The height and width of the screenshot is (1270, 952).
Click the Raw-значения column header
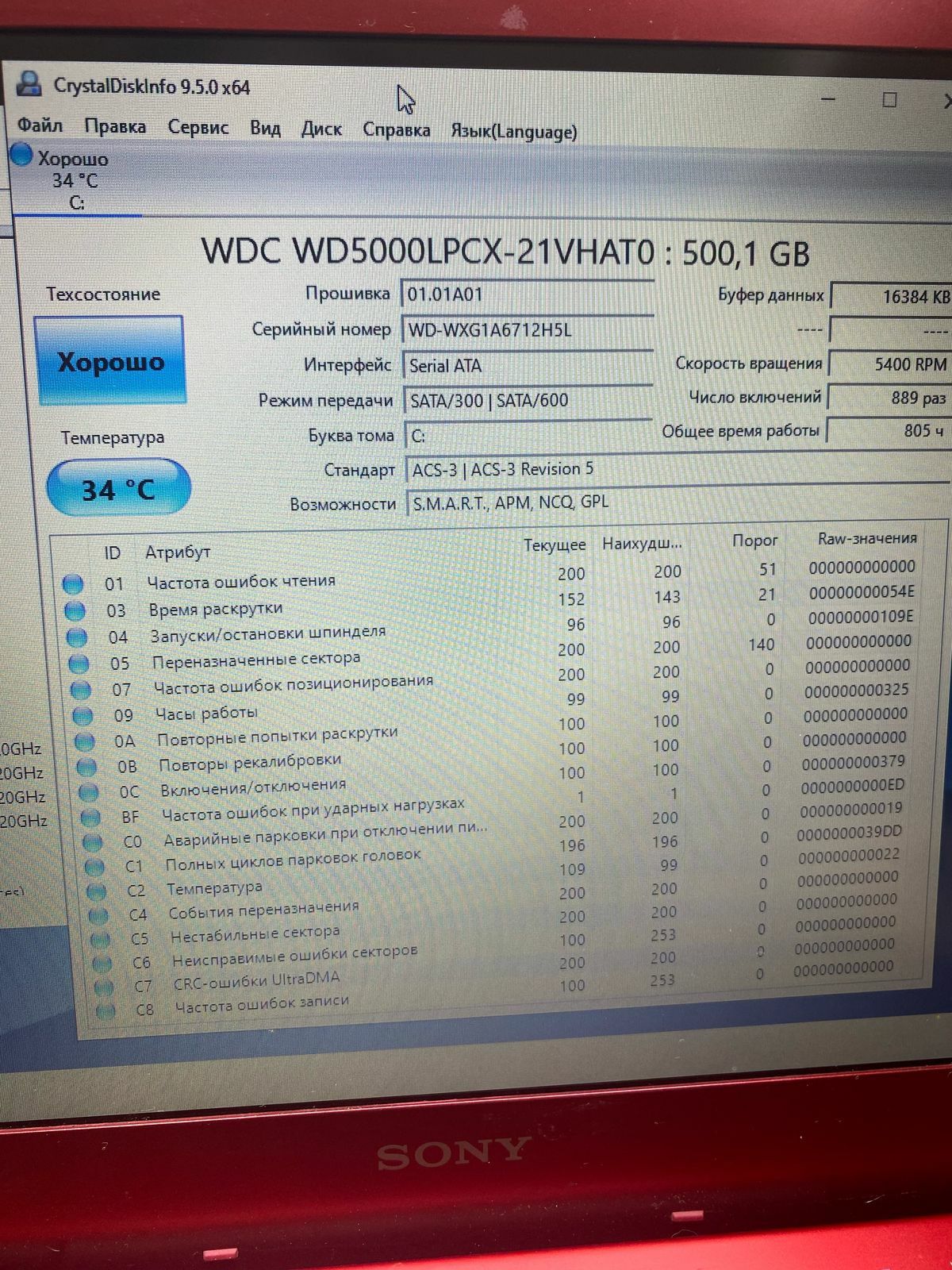[867, 538]
